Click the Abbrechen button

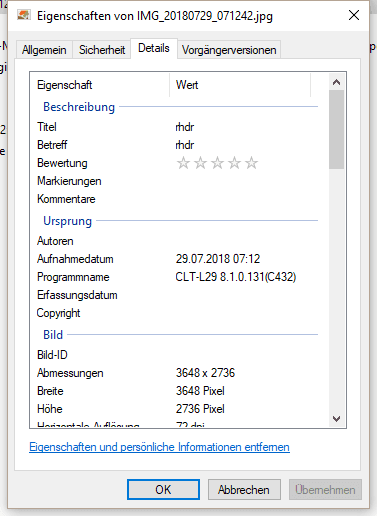click(244, 490)
